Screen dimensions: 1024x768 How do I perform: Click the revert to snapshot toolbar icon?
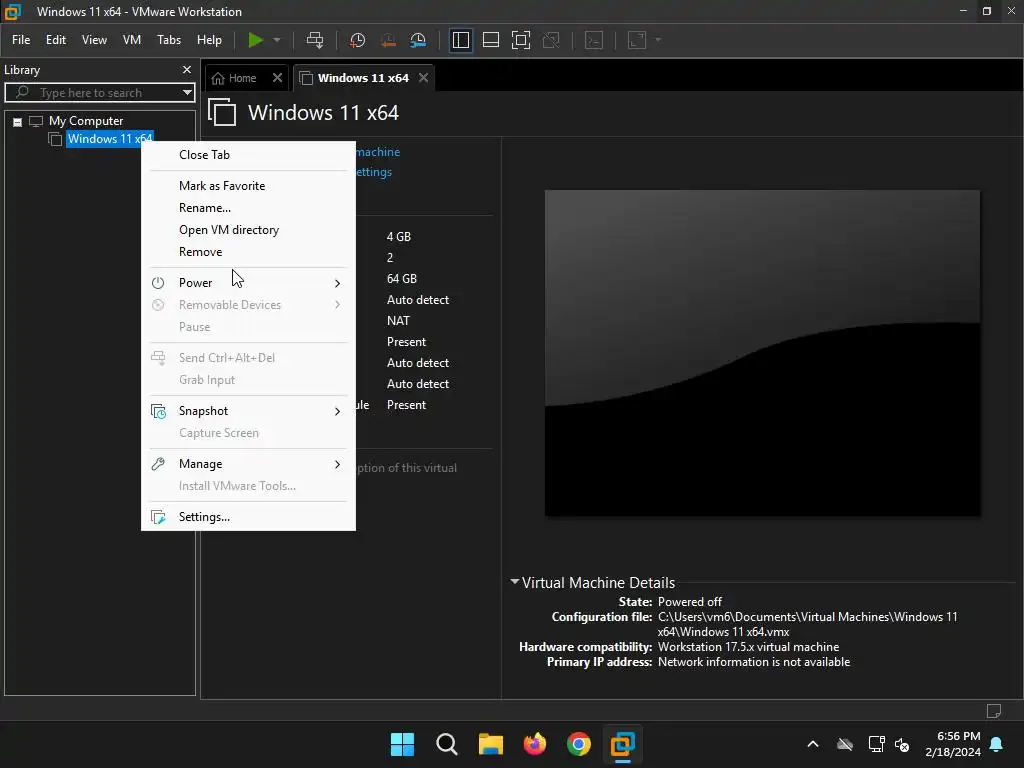tap(388, 40)
